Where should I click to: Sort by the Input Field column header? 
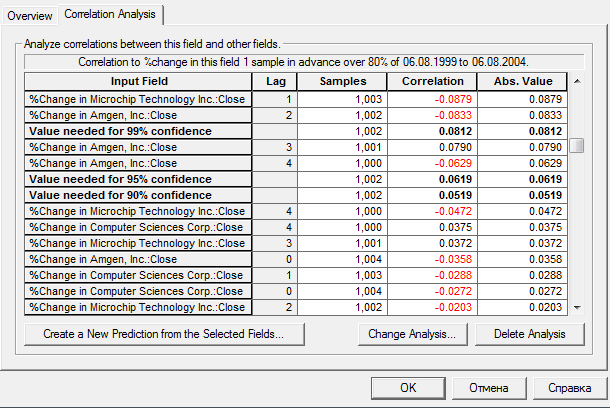(138, 81)
